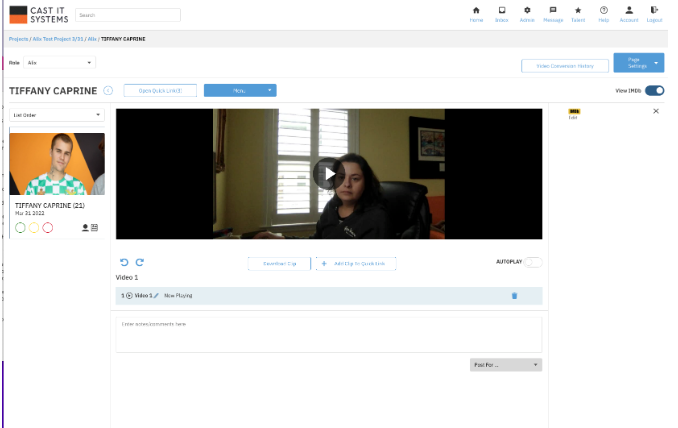Viewport: 678px width, 428px height.
Task: Click Add Clip to Quick Link button
Action: click(x=356, y=264)
